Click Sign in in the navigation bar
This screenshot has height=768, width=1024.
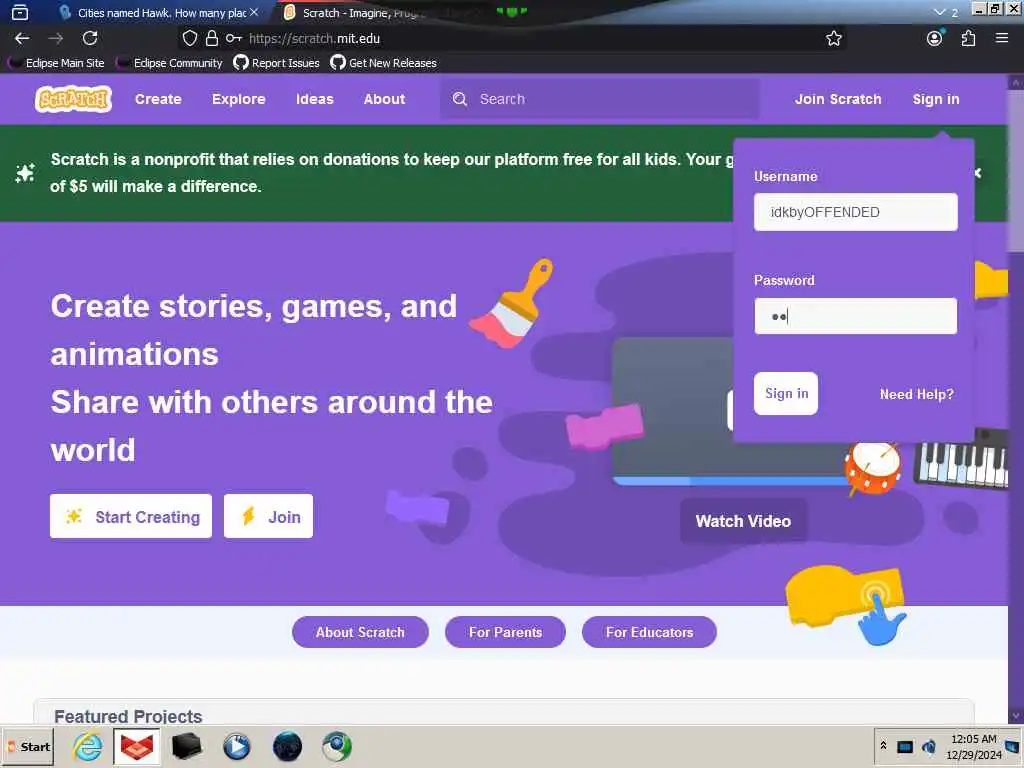(936, 99)
